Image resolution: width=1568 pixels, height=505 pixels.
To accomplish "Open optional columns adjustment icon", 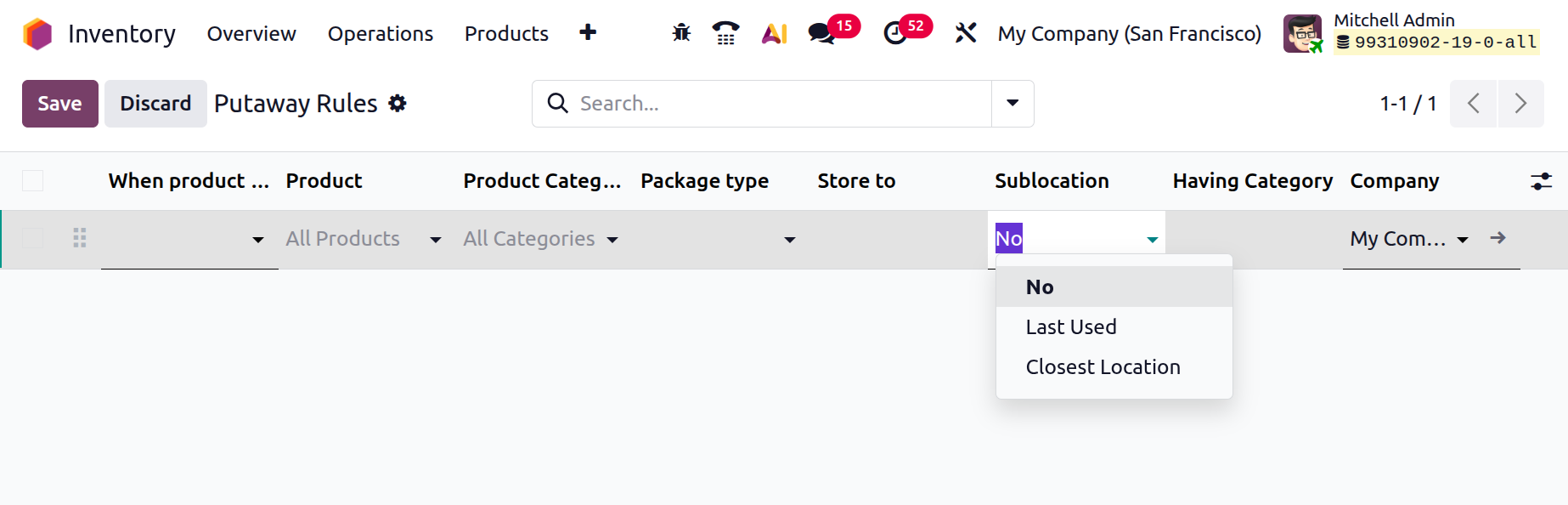I will point(1541,181).
